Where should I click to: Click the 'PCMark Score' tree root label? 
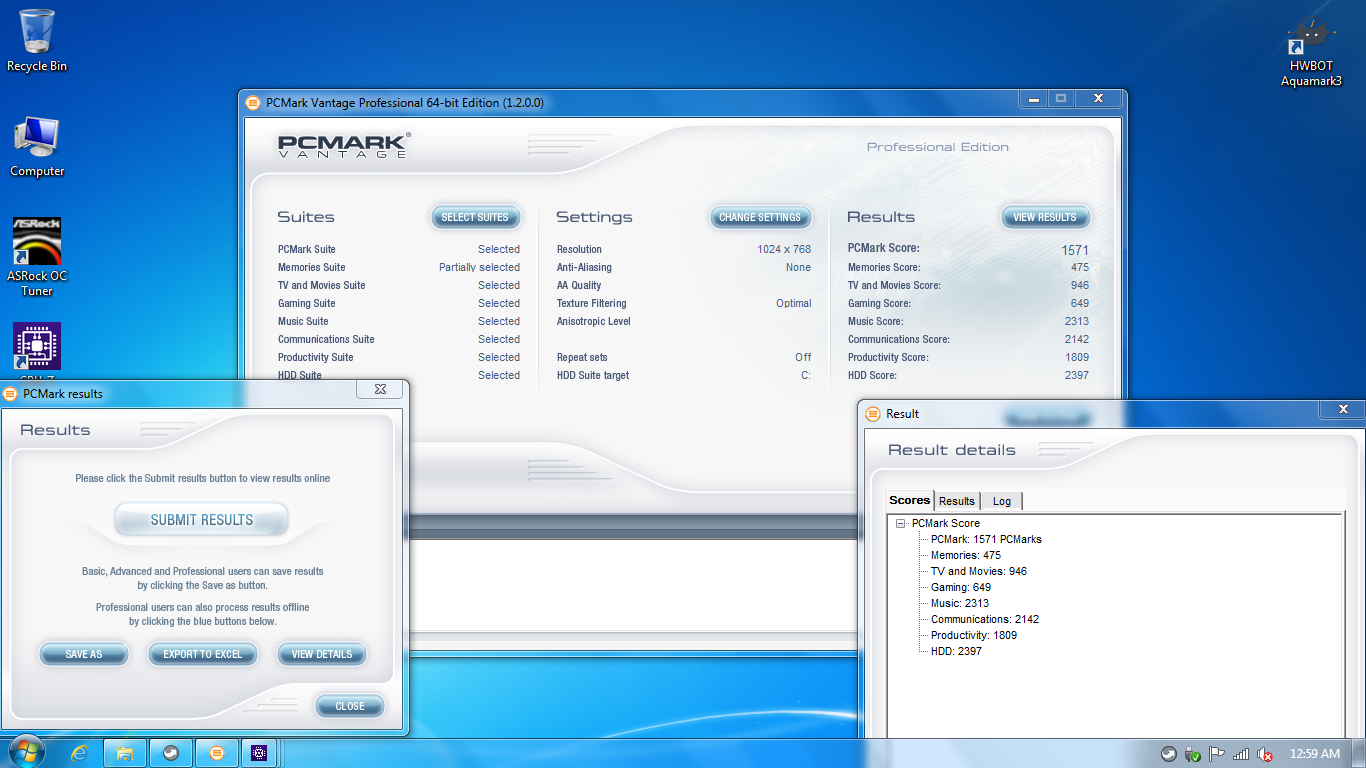click(x=946, y=523)
